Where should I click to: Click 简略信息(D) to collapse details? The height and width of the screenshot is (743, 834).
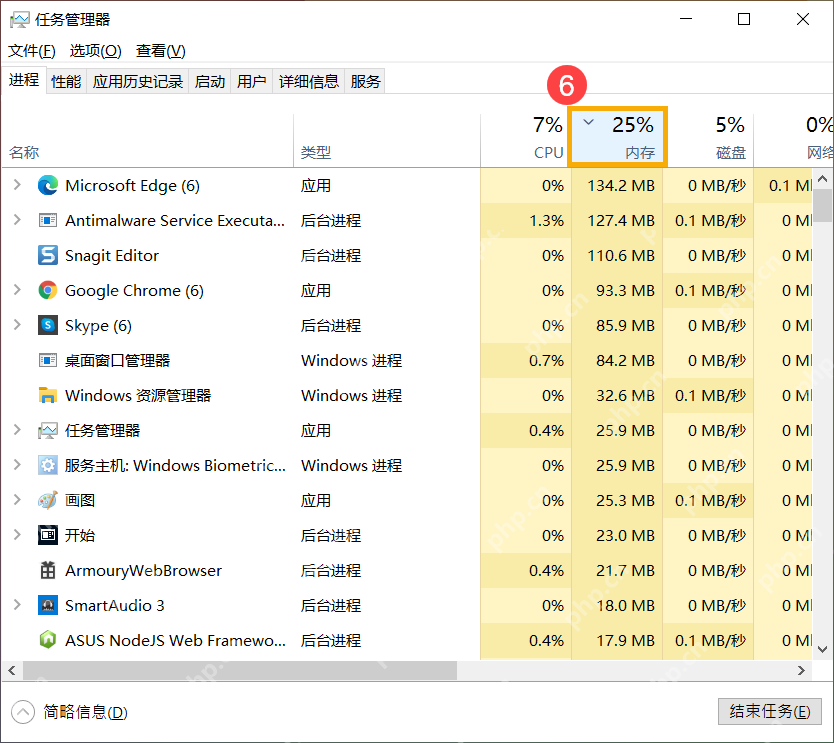tap(70, 712)
